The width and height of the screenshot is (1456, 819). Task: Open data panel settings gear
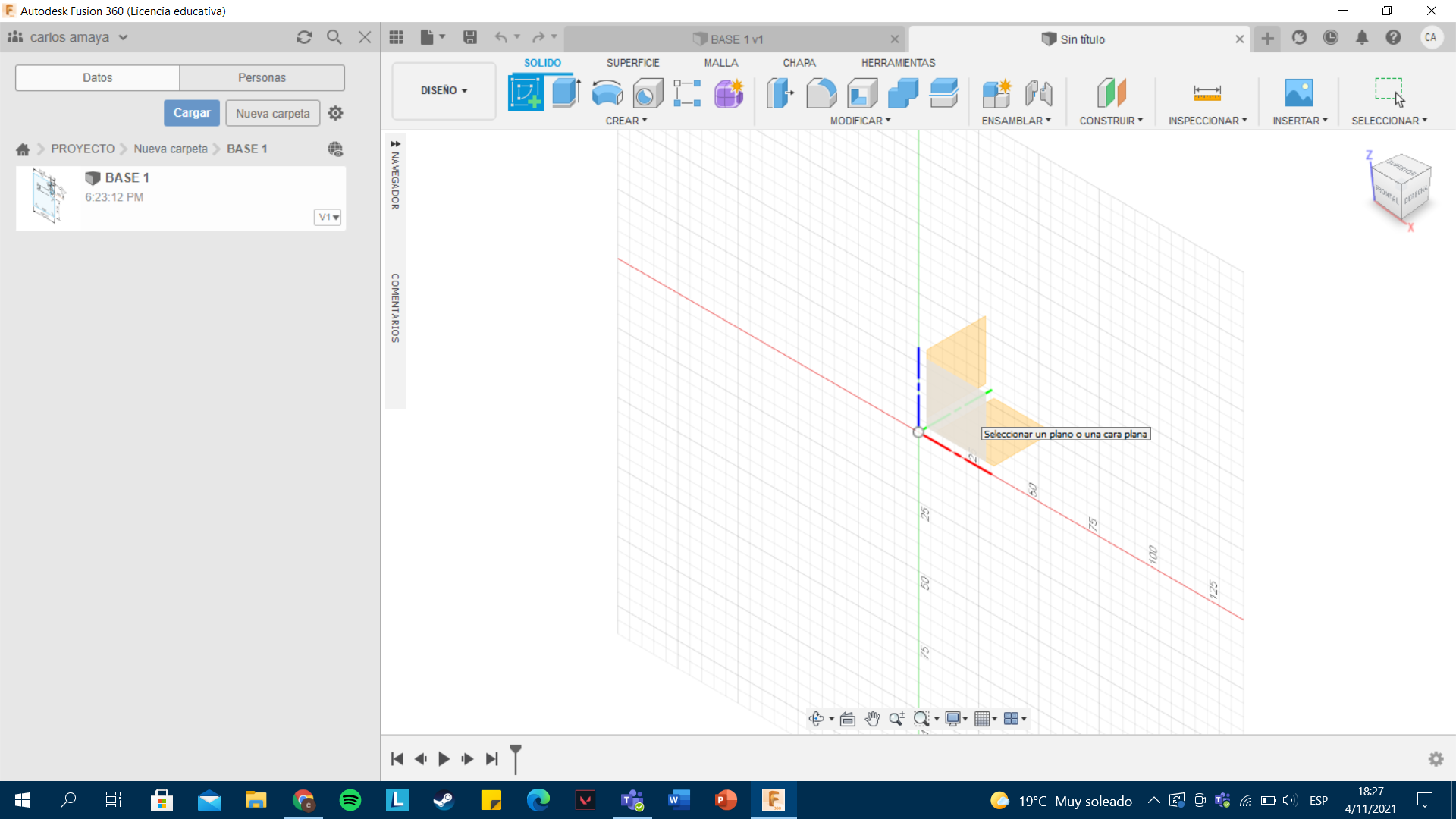[x=335, y=113]
